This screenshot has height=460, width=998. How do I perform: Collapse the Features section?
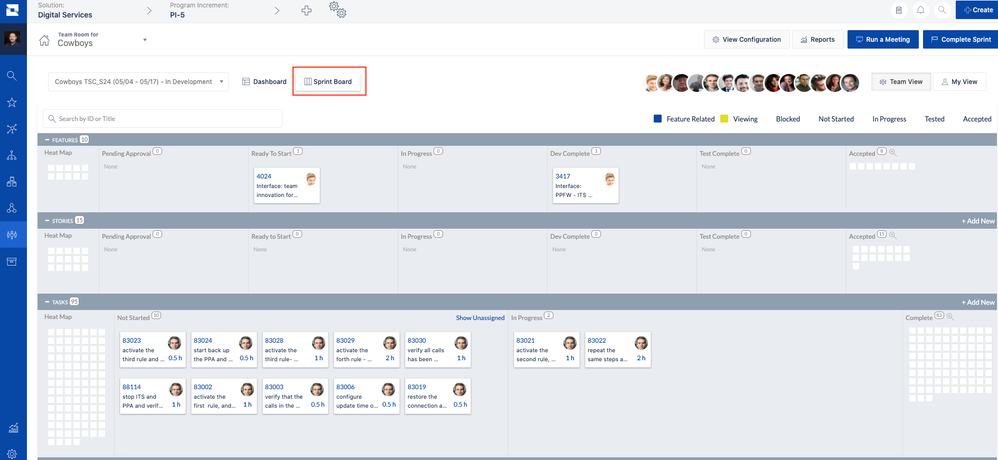click(47, 139)
